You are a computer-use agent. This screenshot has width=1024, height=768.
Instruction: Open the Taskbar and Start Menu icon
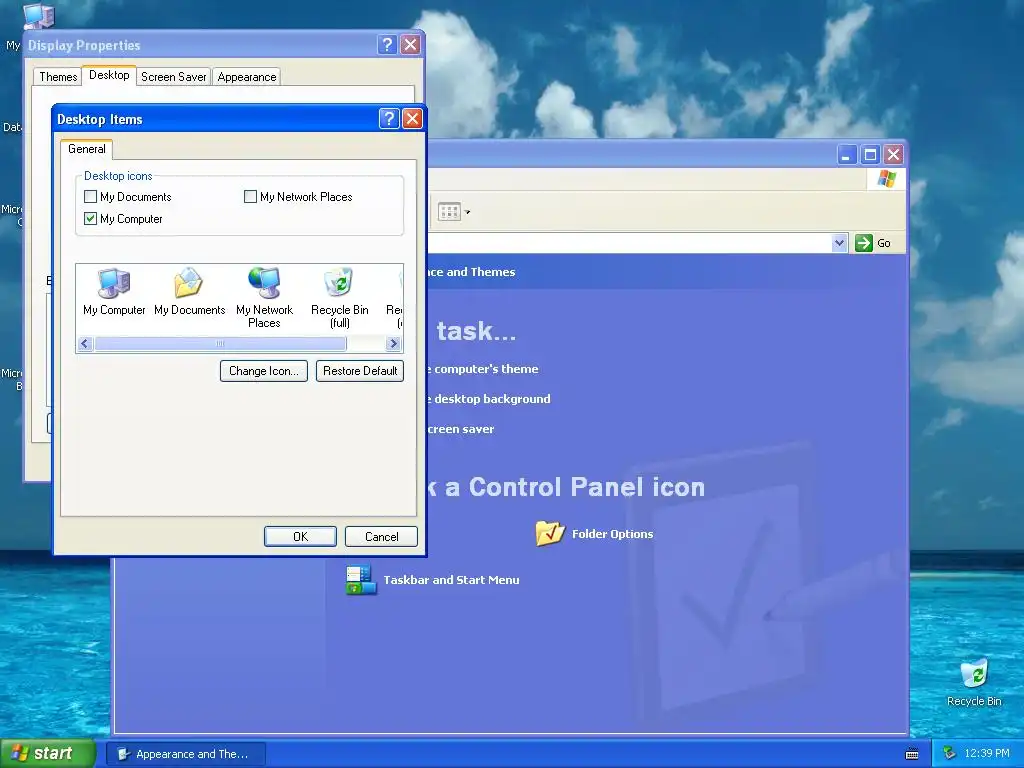click(361, 579)
